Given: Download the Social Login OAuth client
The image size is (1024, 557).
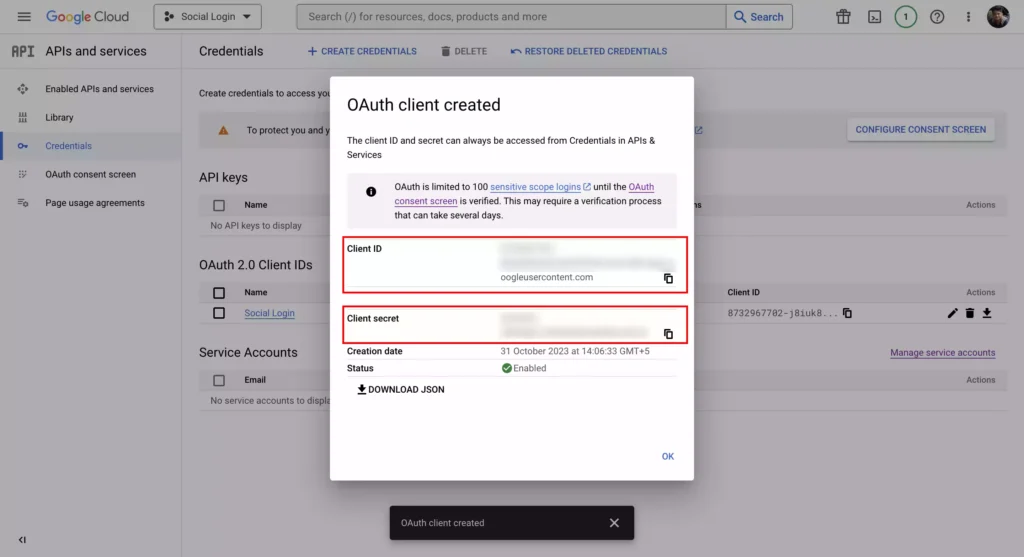Looking at the screenshot, I should tap(987, 313).
